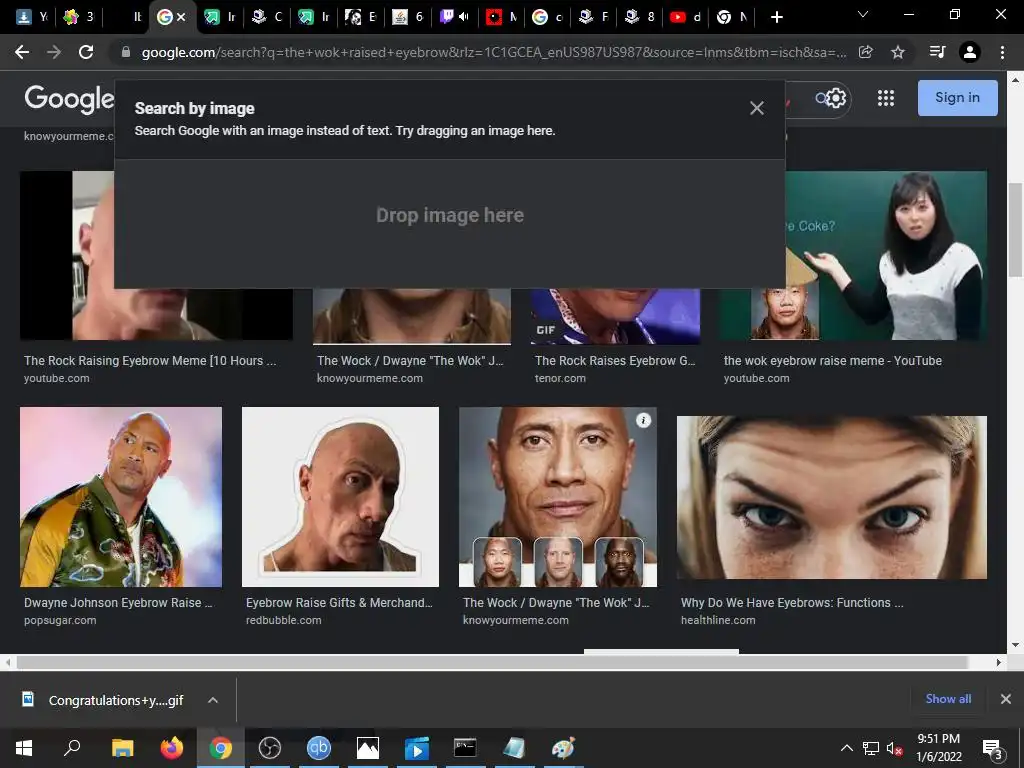This screenshot has width=1024, height=768.
Task: Click the Chrome taskbar icon
Action: pyautogui.click(x=221, y=748)
